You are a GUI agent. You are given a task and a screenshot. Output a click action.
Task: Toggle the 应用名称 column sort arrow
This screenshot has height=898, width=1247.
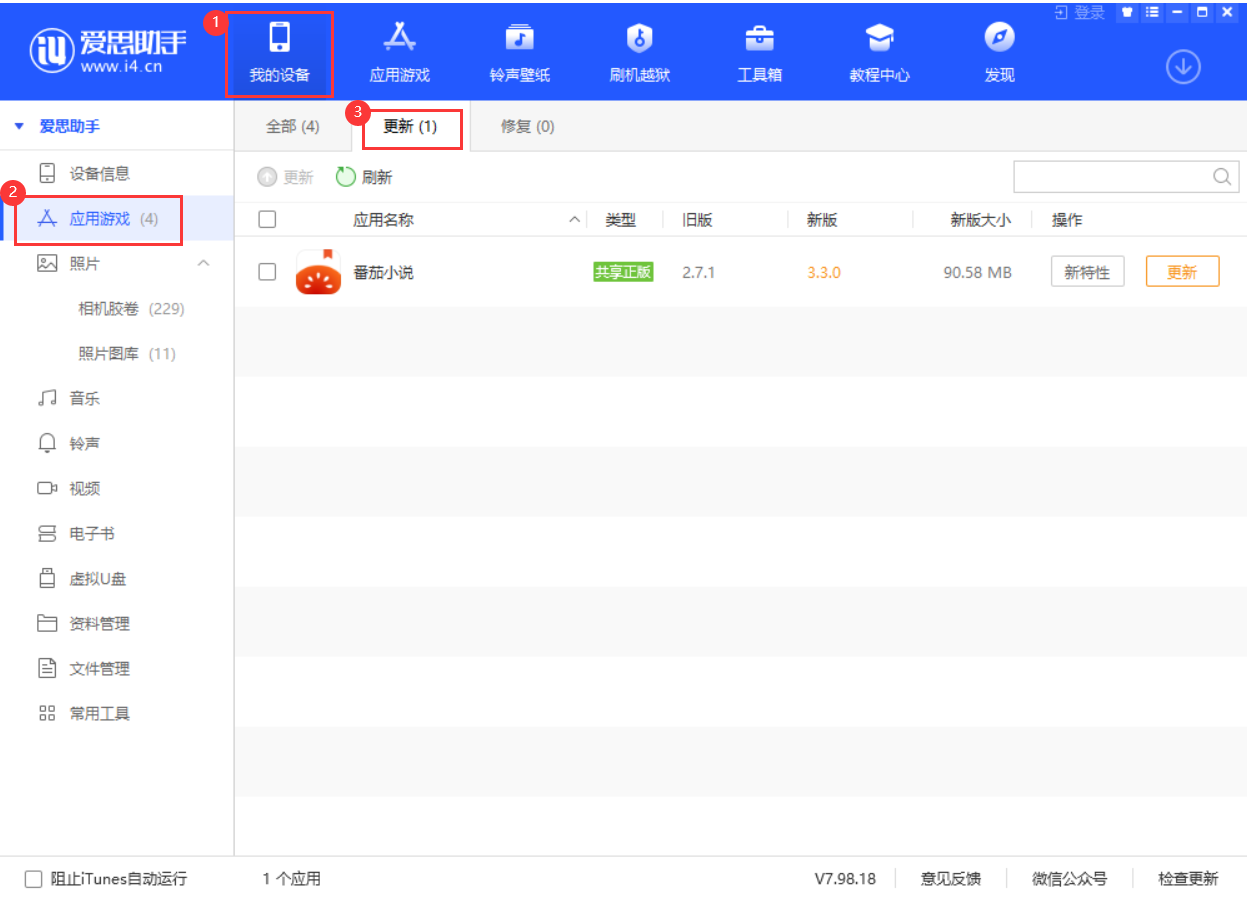573,218
